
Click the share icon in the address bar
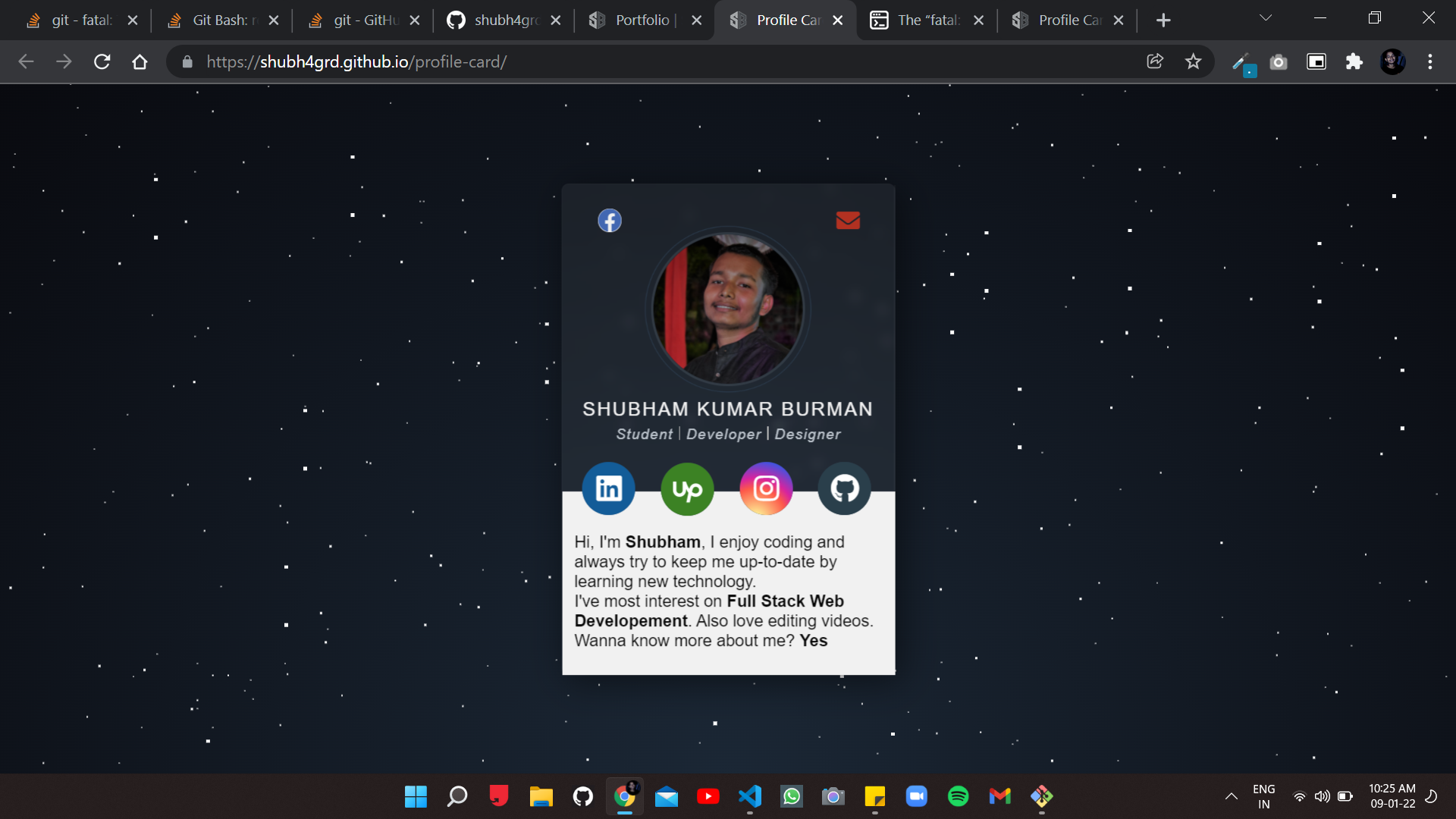pyautogui.click(x=1156, y=61)
